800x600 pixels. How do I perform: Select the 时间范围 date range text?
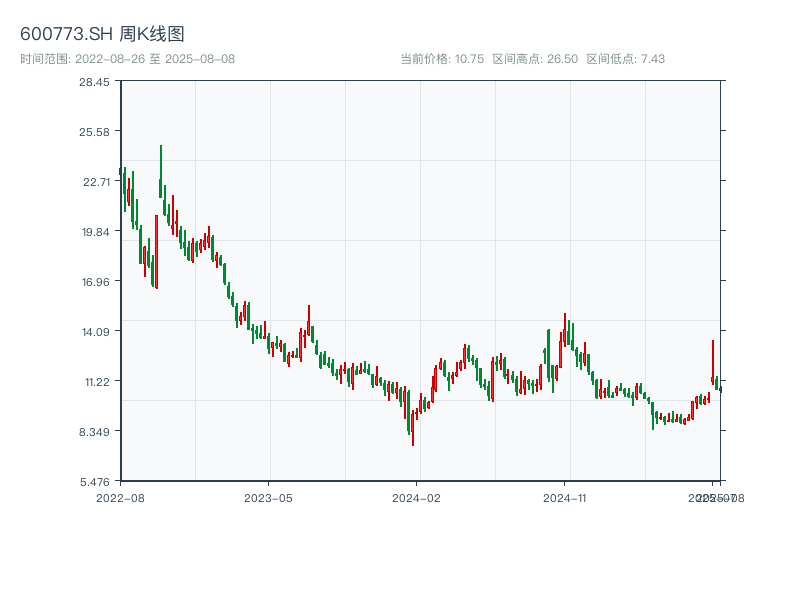[127, 59]
